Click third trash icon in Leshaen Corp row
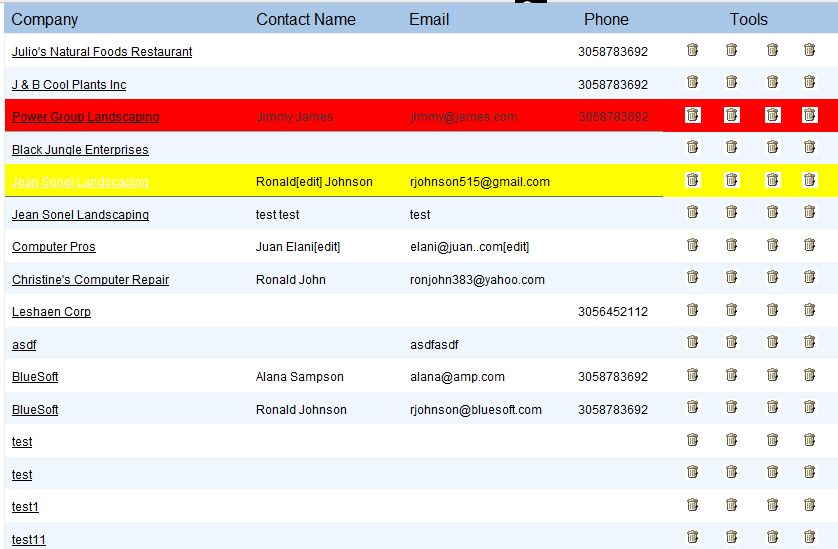 click(x=772, y=310)
